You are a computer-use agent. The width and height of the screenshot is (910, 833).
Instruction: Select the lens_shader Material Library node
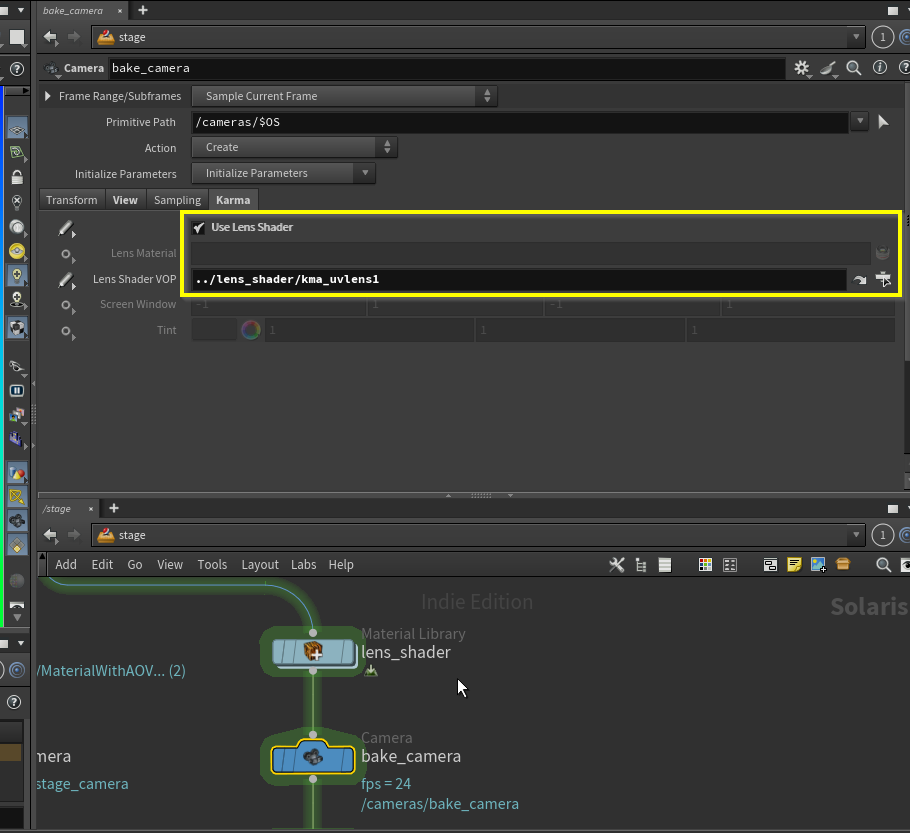pos(314,652)
